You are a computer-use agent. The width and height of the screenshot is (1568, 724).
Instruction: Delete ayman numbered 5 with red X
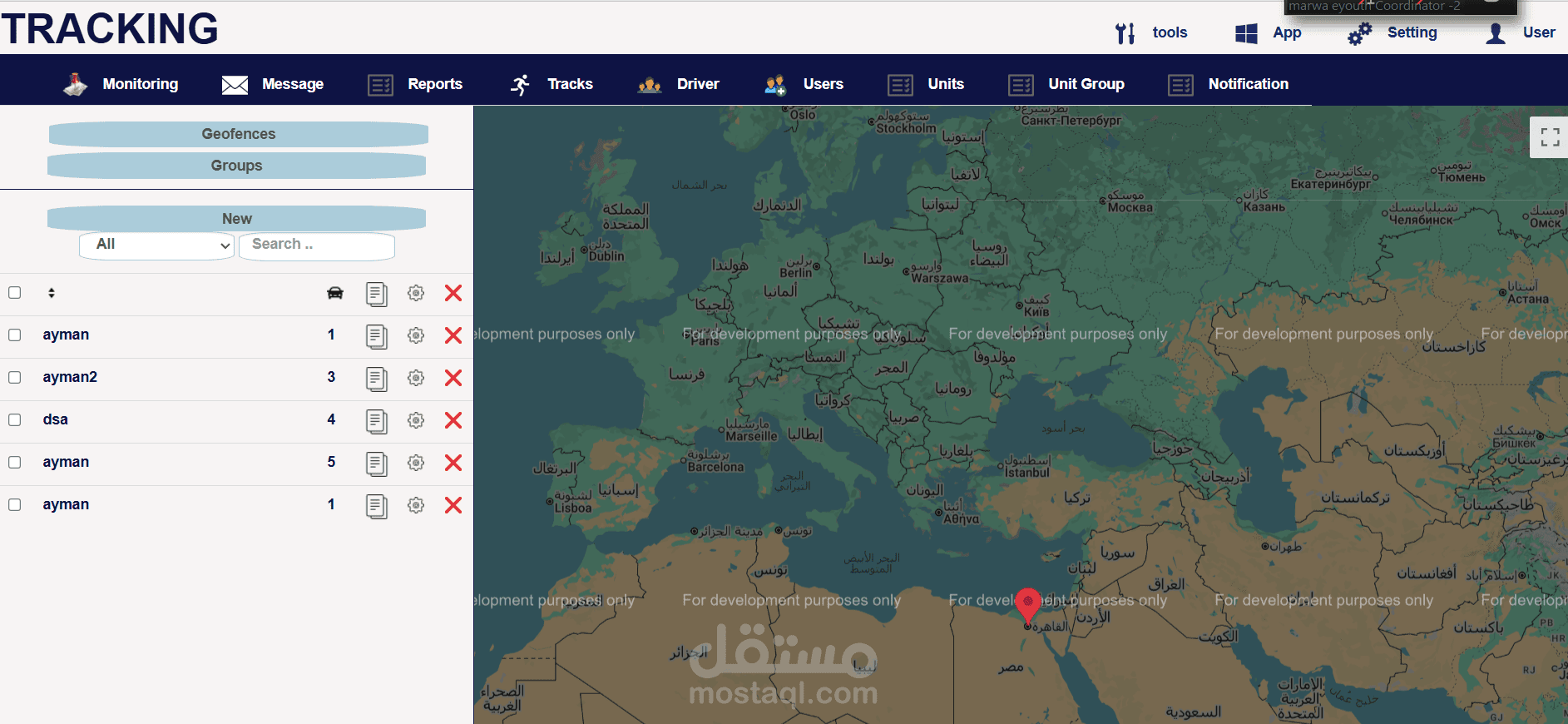pyautogui.click(x=453, y=463)
